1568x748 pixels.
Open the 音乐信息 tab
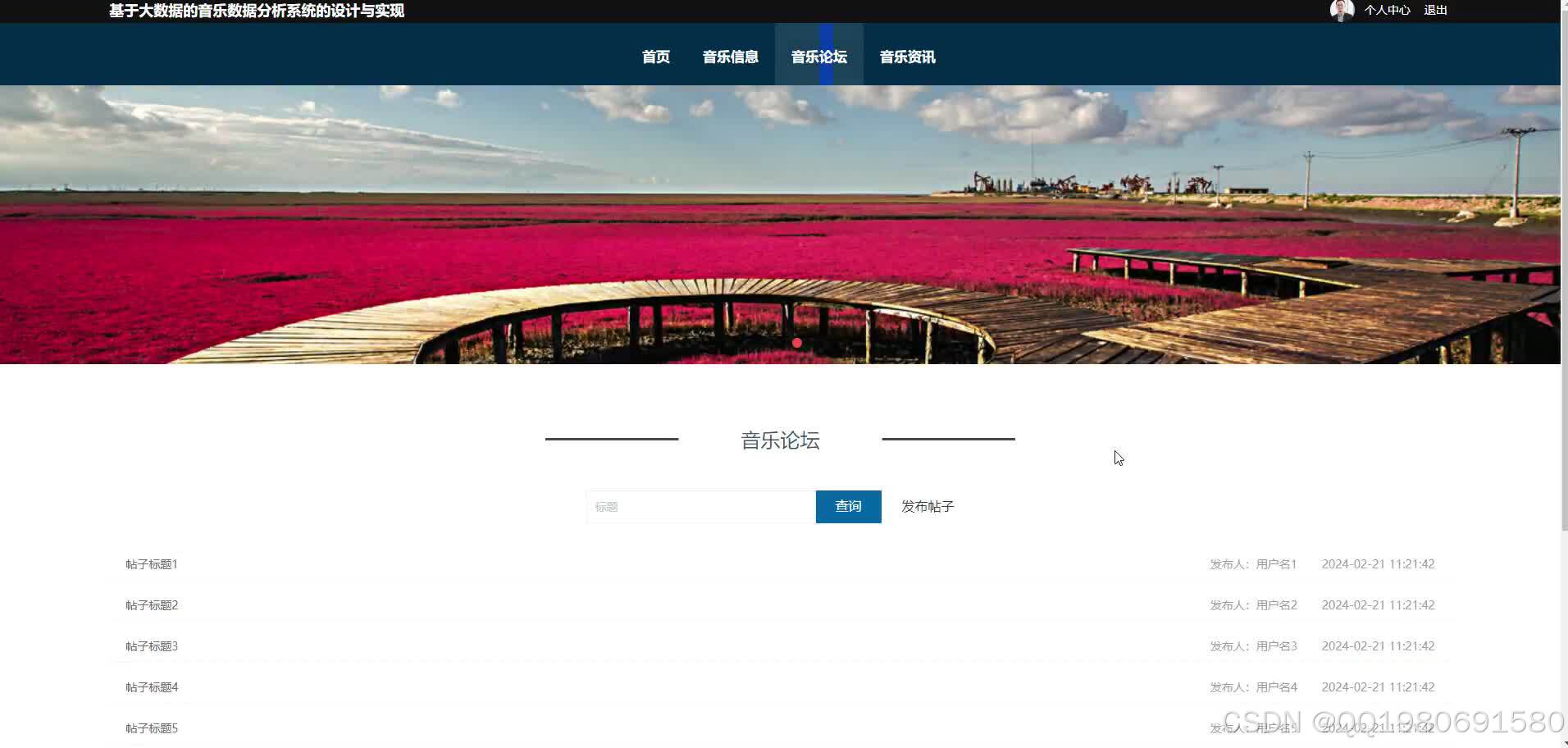coord(730,56)
